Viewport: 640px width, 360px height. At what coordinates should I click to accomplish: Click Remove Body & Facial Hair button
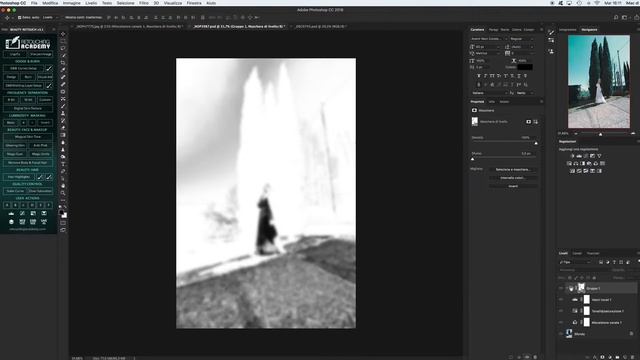(28, 162)
